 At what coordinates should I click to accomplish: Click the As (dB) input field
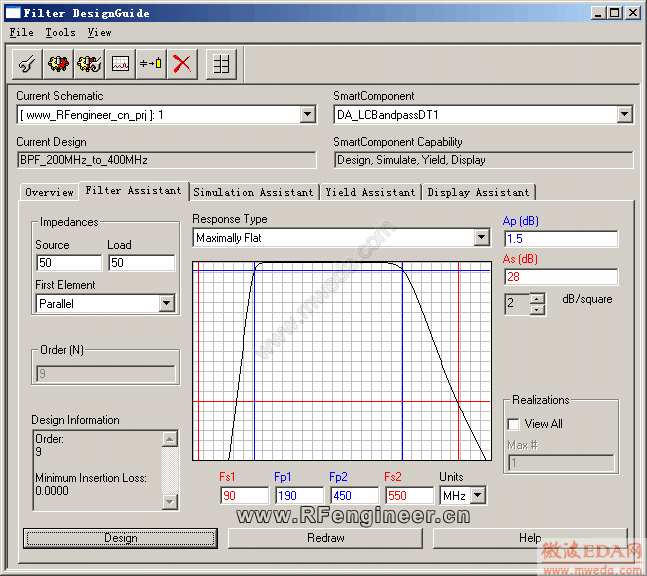point(561,276)
